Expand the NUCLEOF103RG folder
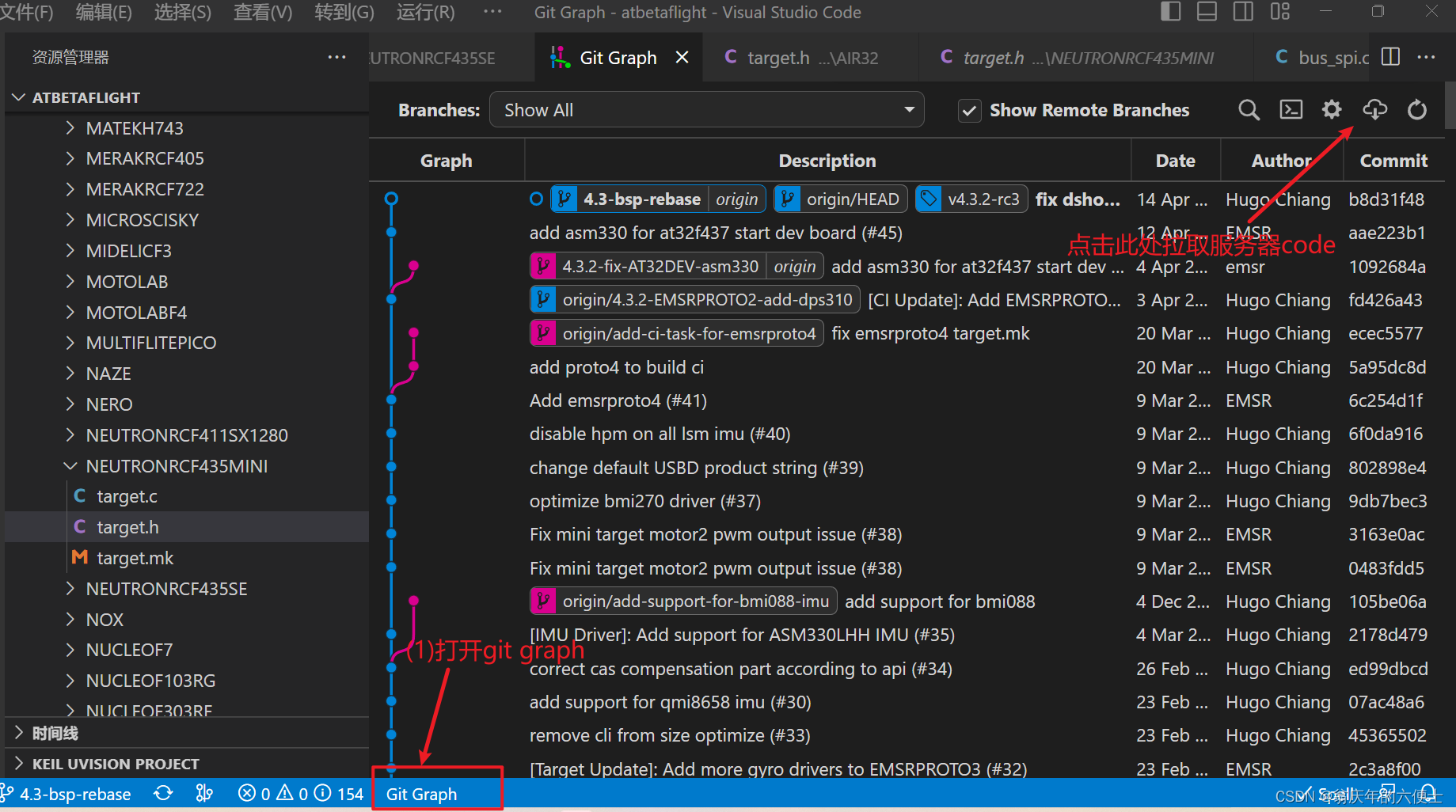This screenshot has width=1456, height=812. (x=187, y=681)
